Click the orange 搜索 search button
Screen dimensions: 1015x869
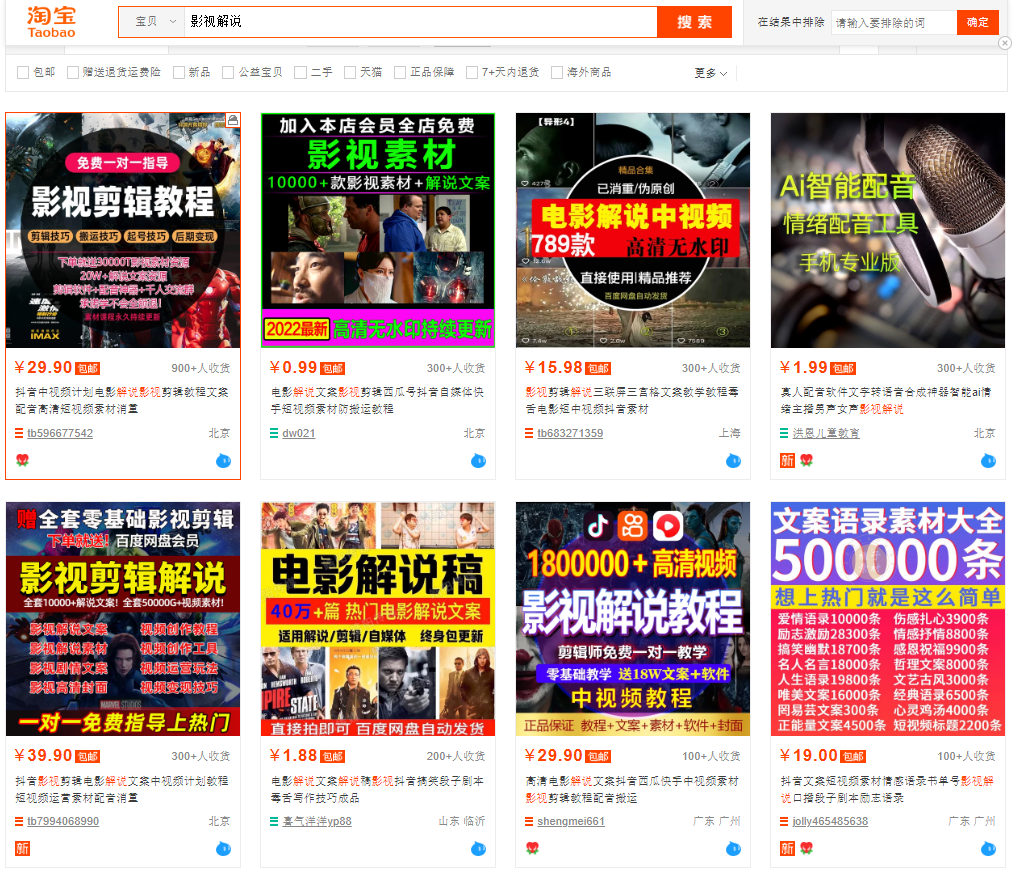pos(695,22)
